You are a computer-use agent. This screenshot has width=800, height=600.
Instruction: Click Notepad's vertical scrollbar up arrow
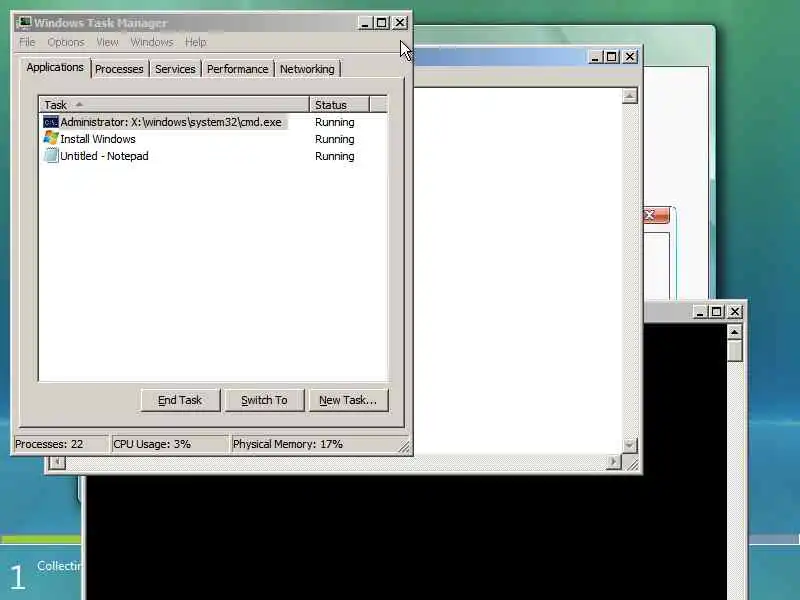coord(630,96)
